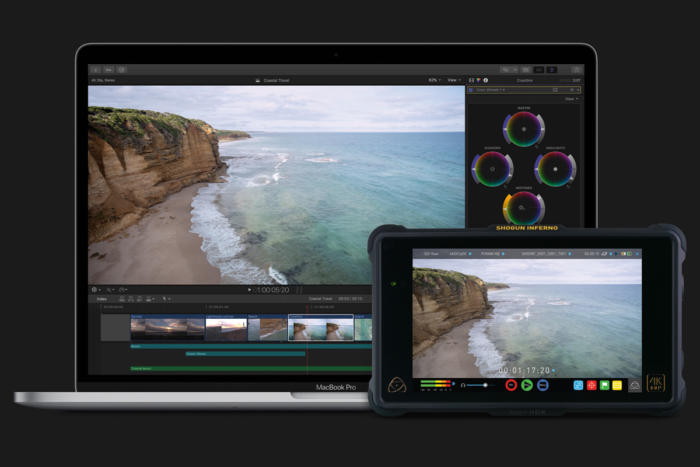Open the viewer zoom percentage dropdown
The image size is (700, 467).
[x=434, y=80]
